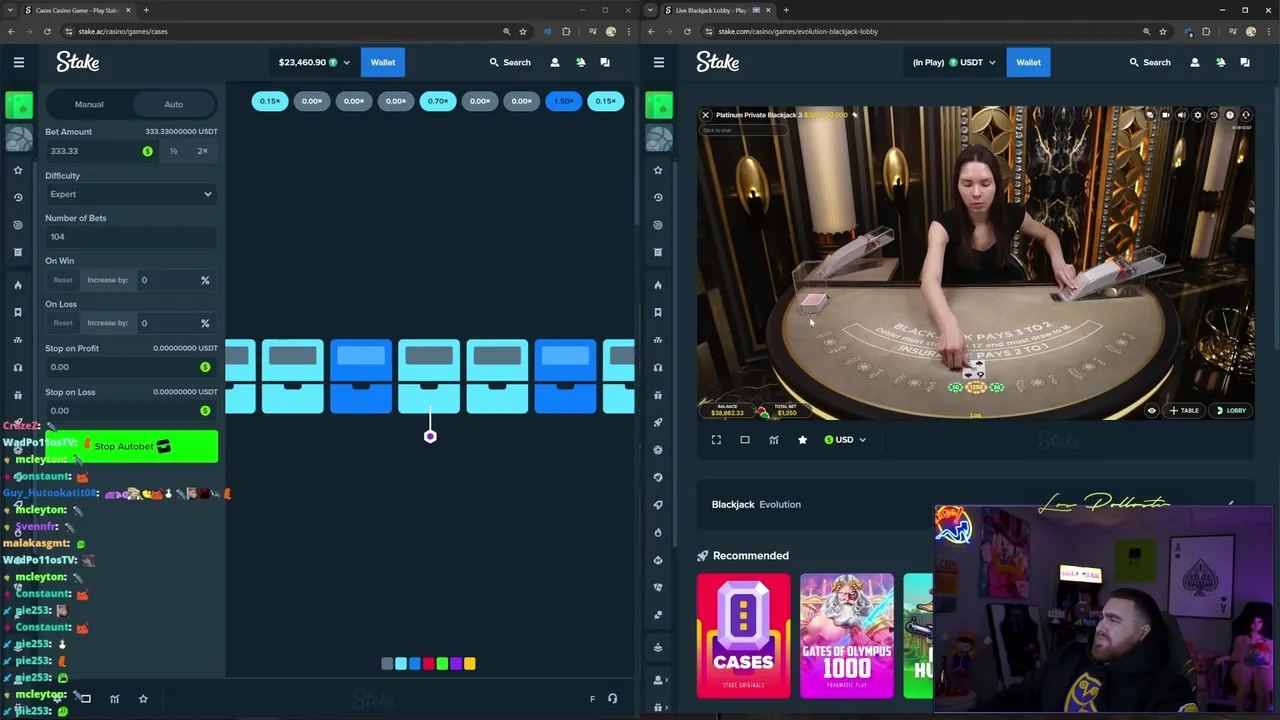Click the F fairness icon below Cases game
The width and height of the screenshot is (1280, 720).
click(x=592, y=699)
